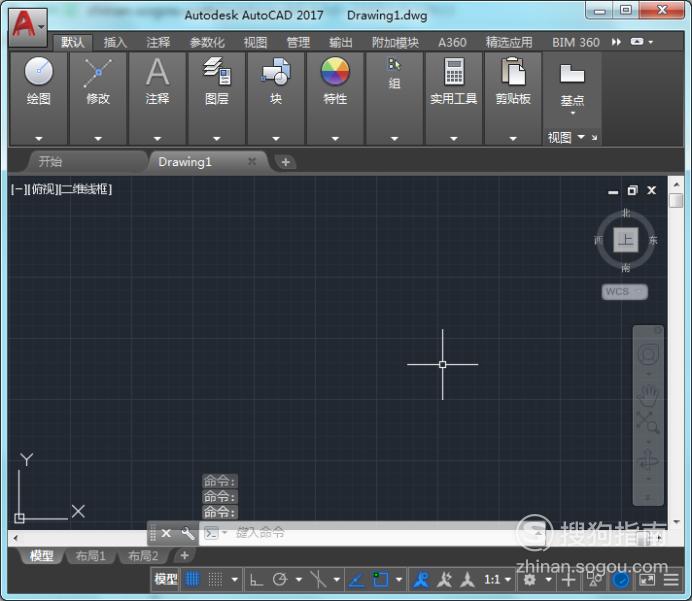692x601 pixels.
Task: Click the [俯视] view control label
Action: coord(43,189)
